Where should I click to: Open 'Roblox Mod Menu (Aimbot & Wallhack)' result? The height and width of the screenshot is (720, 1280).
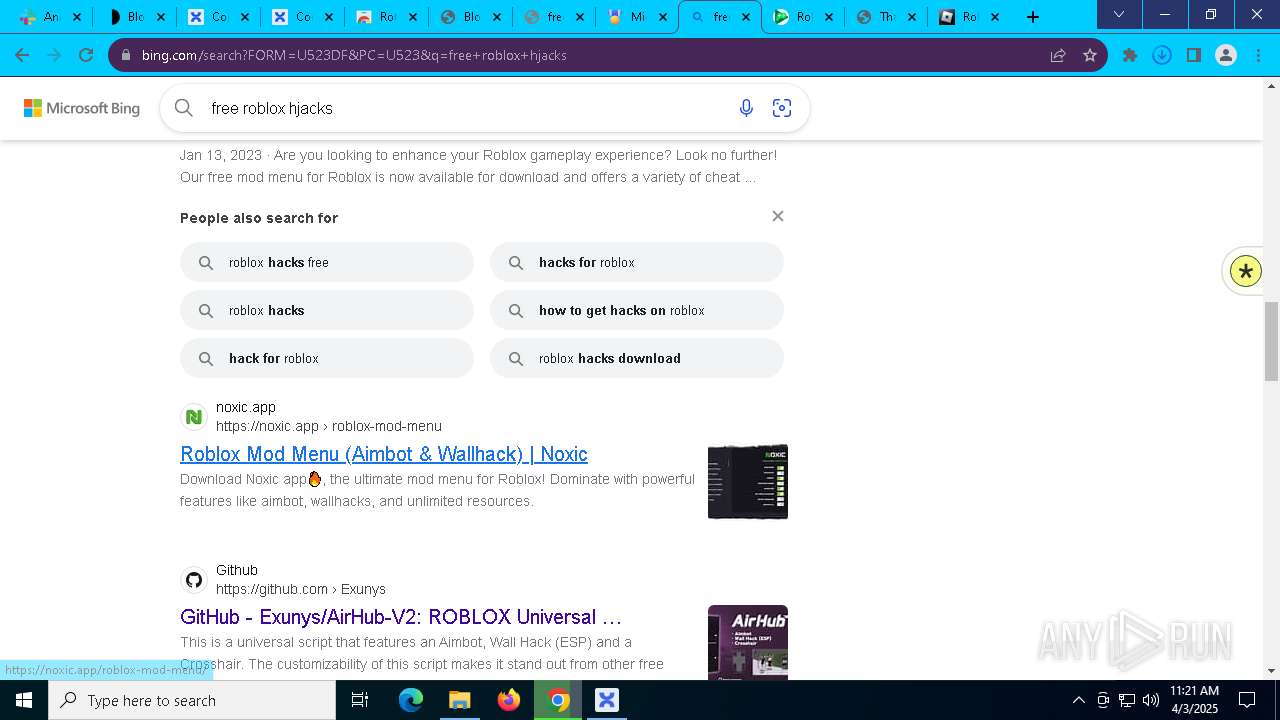click(x=384, y=454)
